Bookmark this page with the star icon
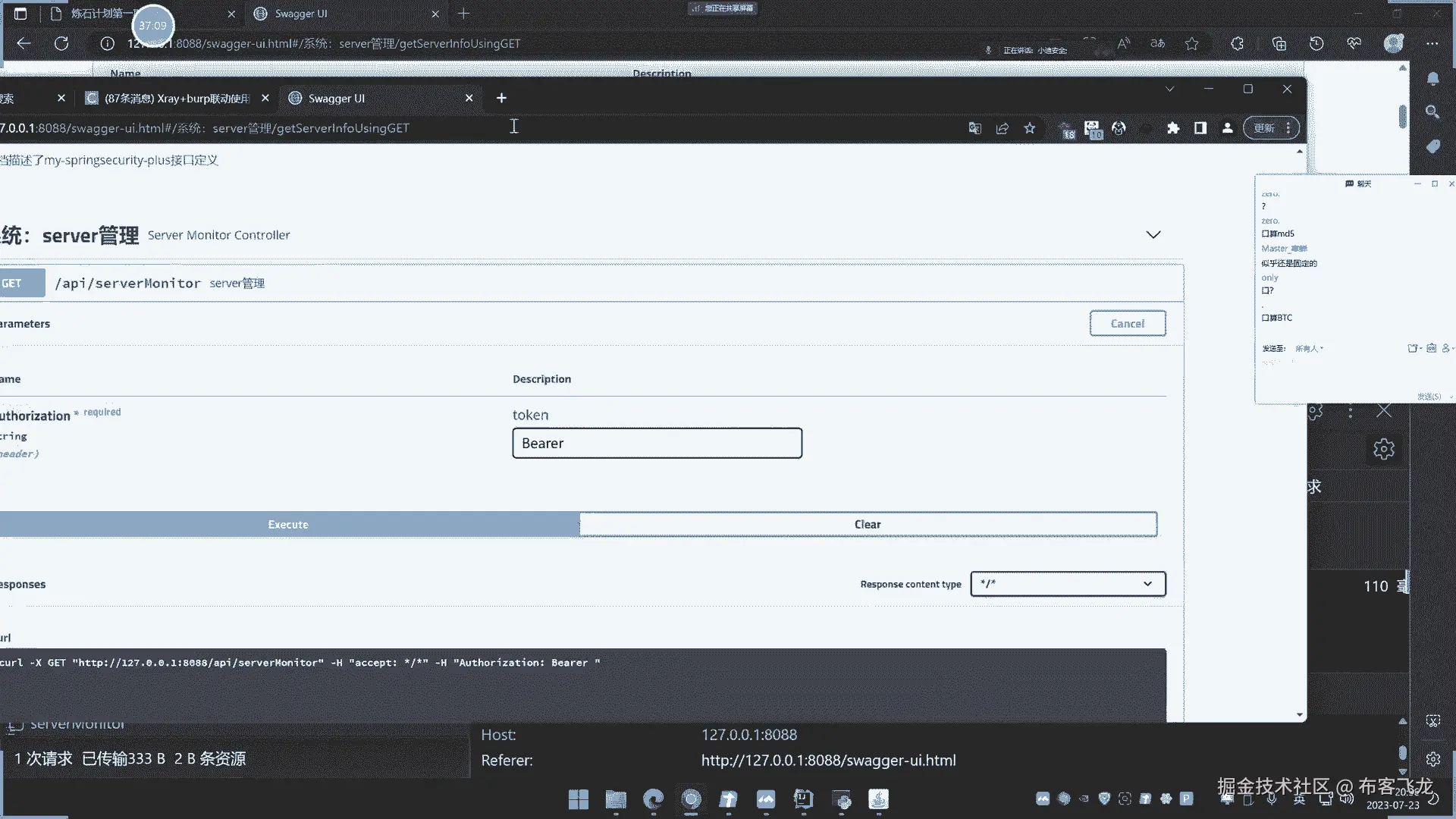This screenshot has width=1456, height=819. pyautogui.click(x=1030, y=128)
